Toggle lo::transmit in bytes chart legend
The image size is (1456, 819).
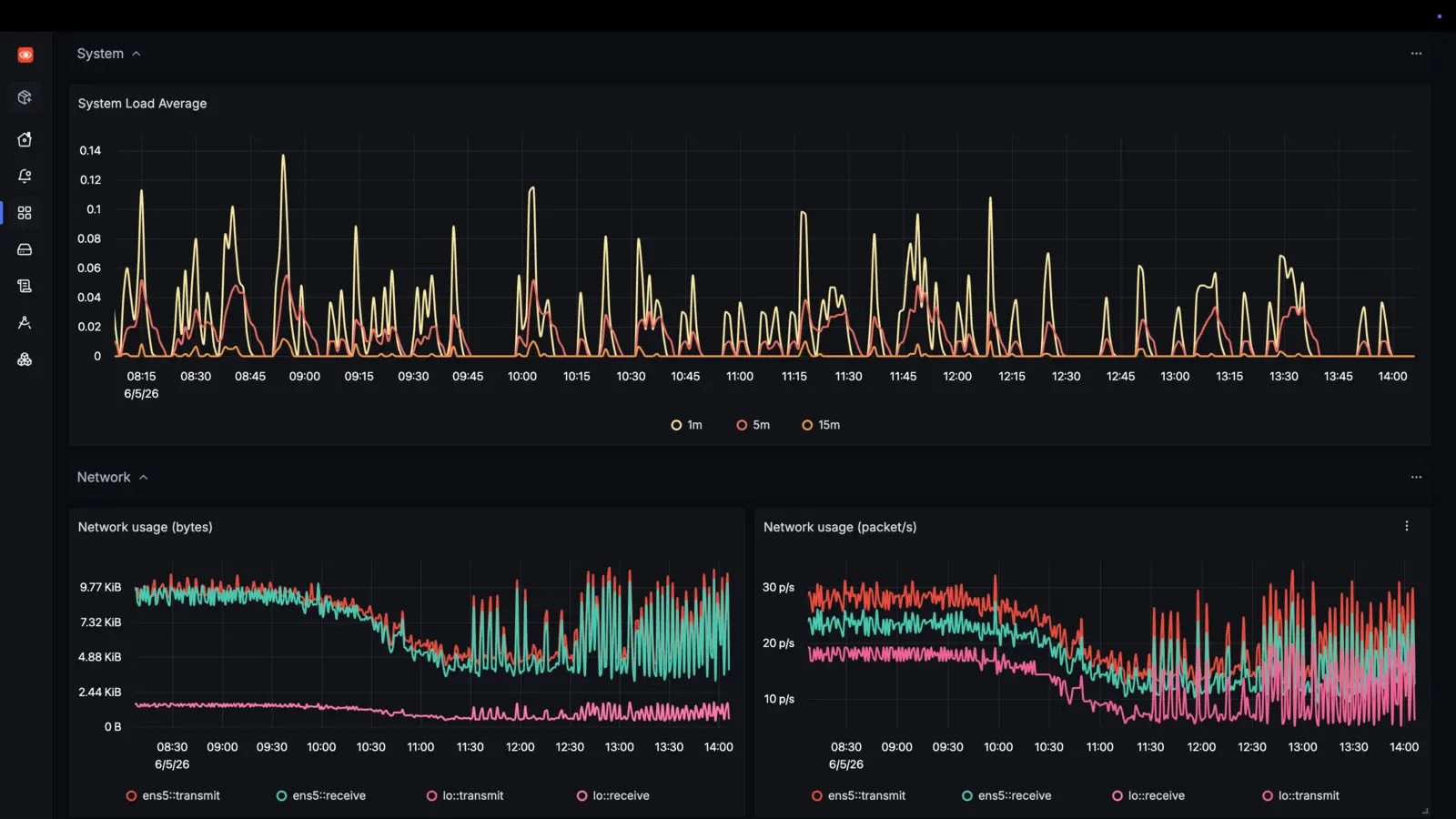point(464,795)
